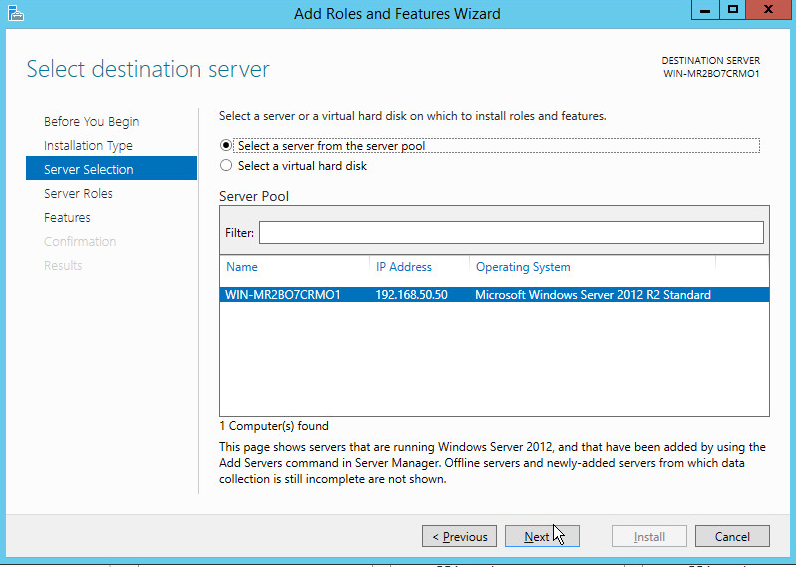
Task: Jump to the Server Roles step
Action: (x=78, y=194)
